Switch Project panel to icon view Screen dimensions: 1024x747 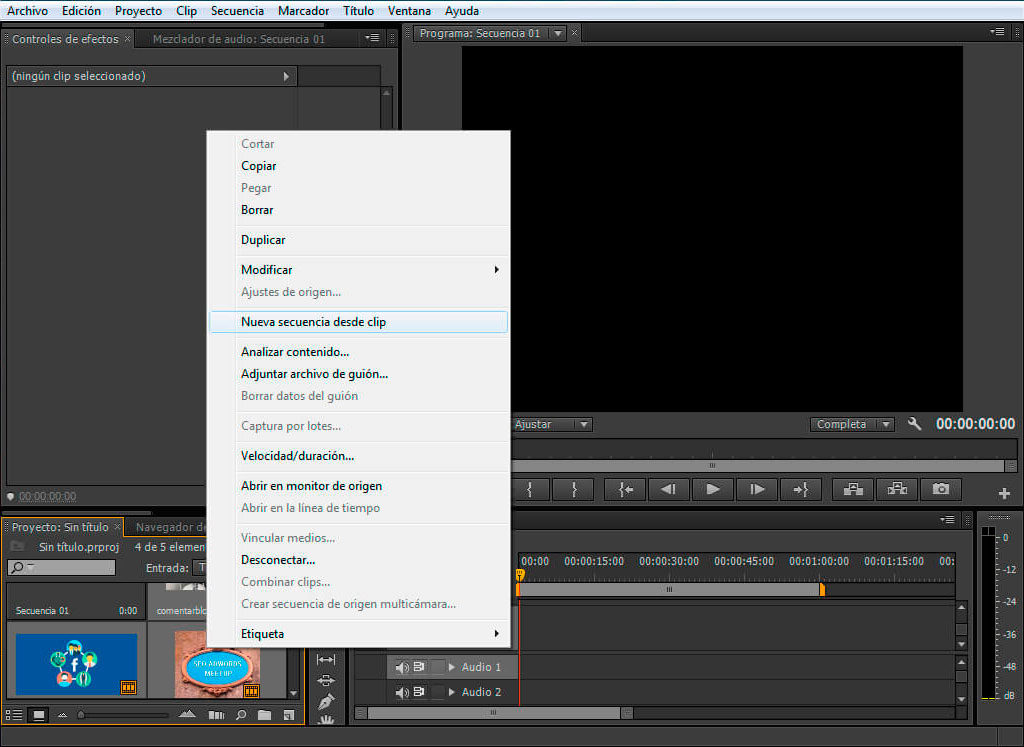(39, 715)
